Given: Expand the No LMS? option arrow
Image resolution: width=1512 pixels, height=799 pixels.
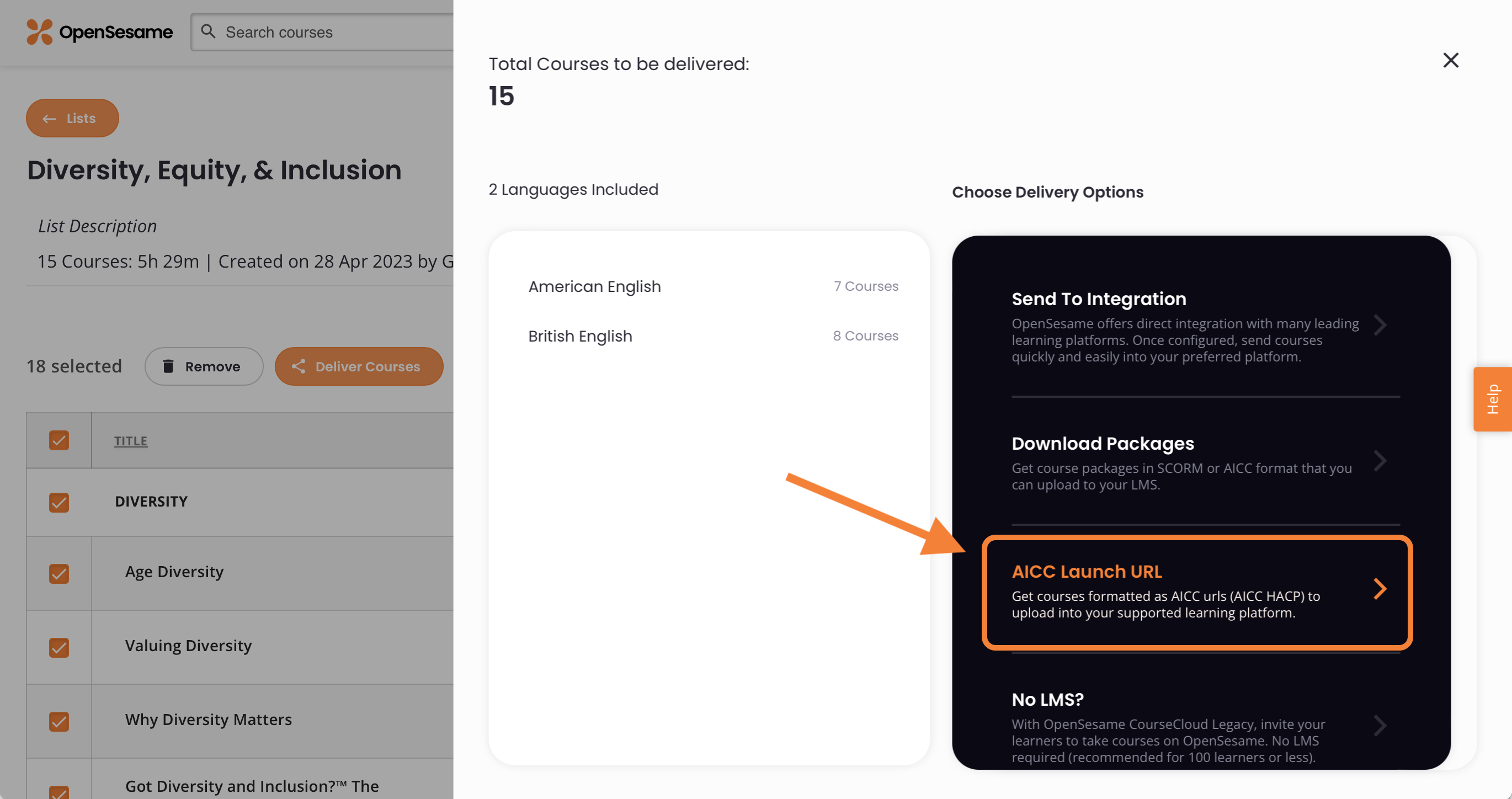Looking at the screenshot, I should pos(1381,726).
